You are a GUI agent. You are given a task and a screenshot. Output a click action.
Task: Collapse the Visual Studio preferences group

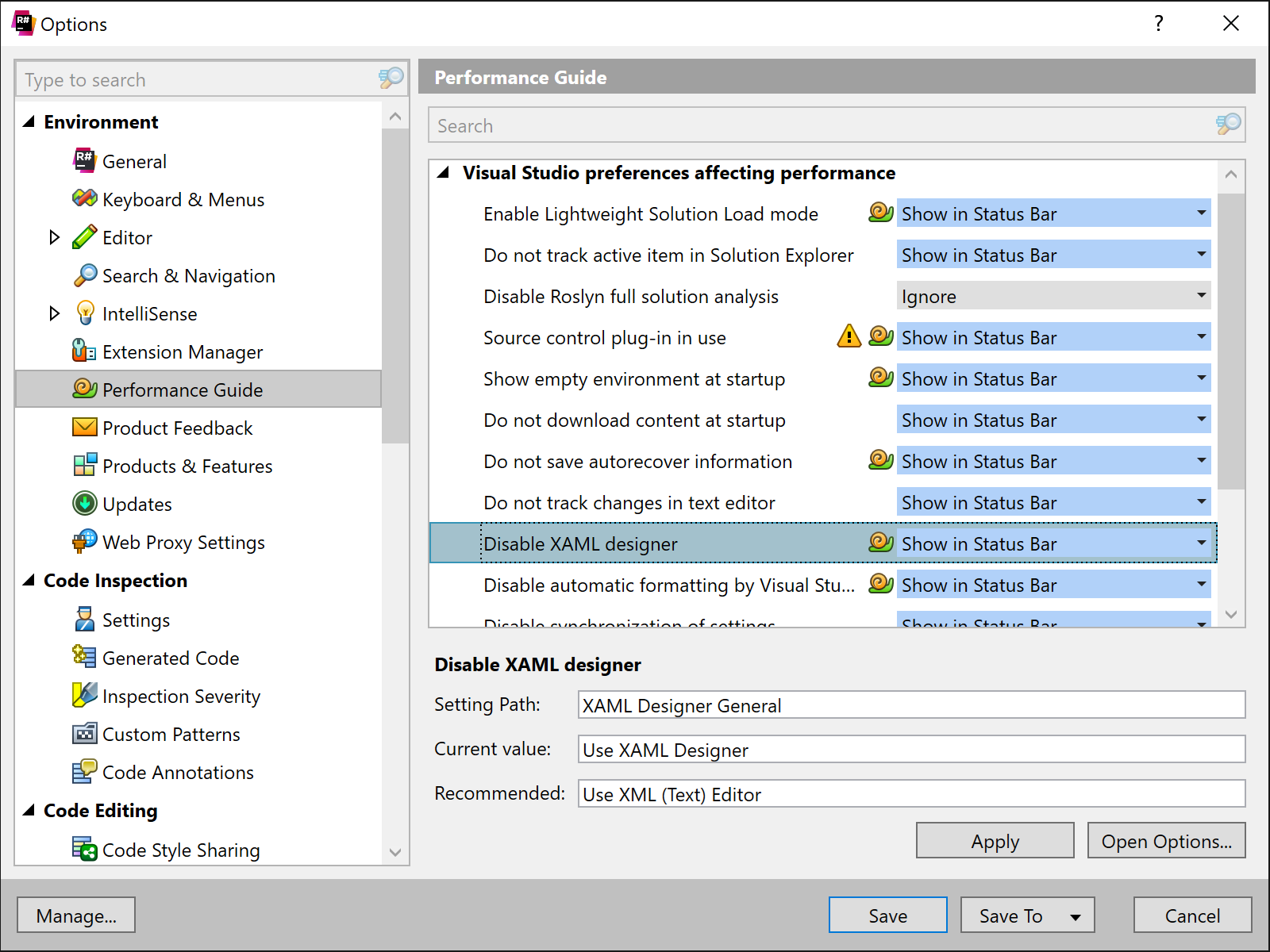[x=444, y=172]
